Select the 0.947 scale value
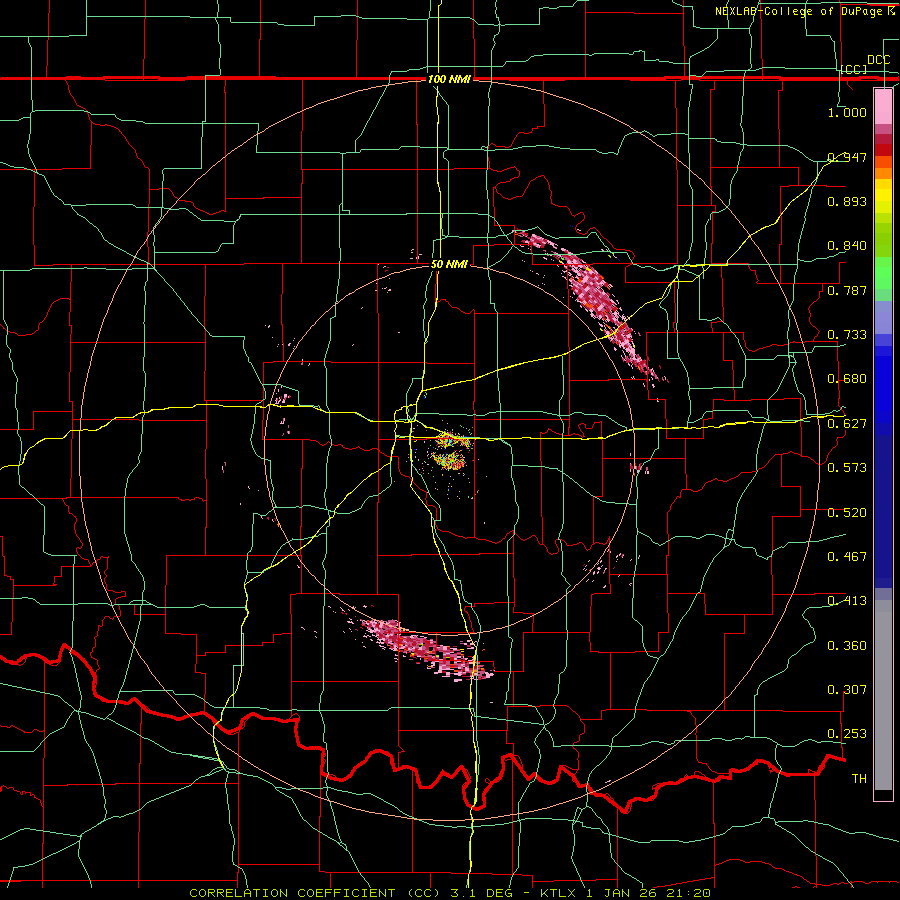Viewport: 900px width, 900px height. click(847, 157)
